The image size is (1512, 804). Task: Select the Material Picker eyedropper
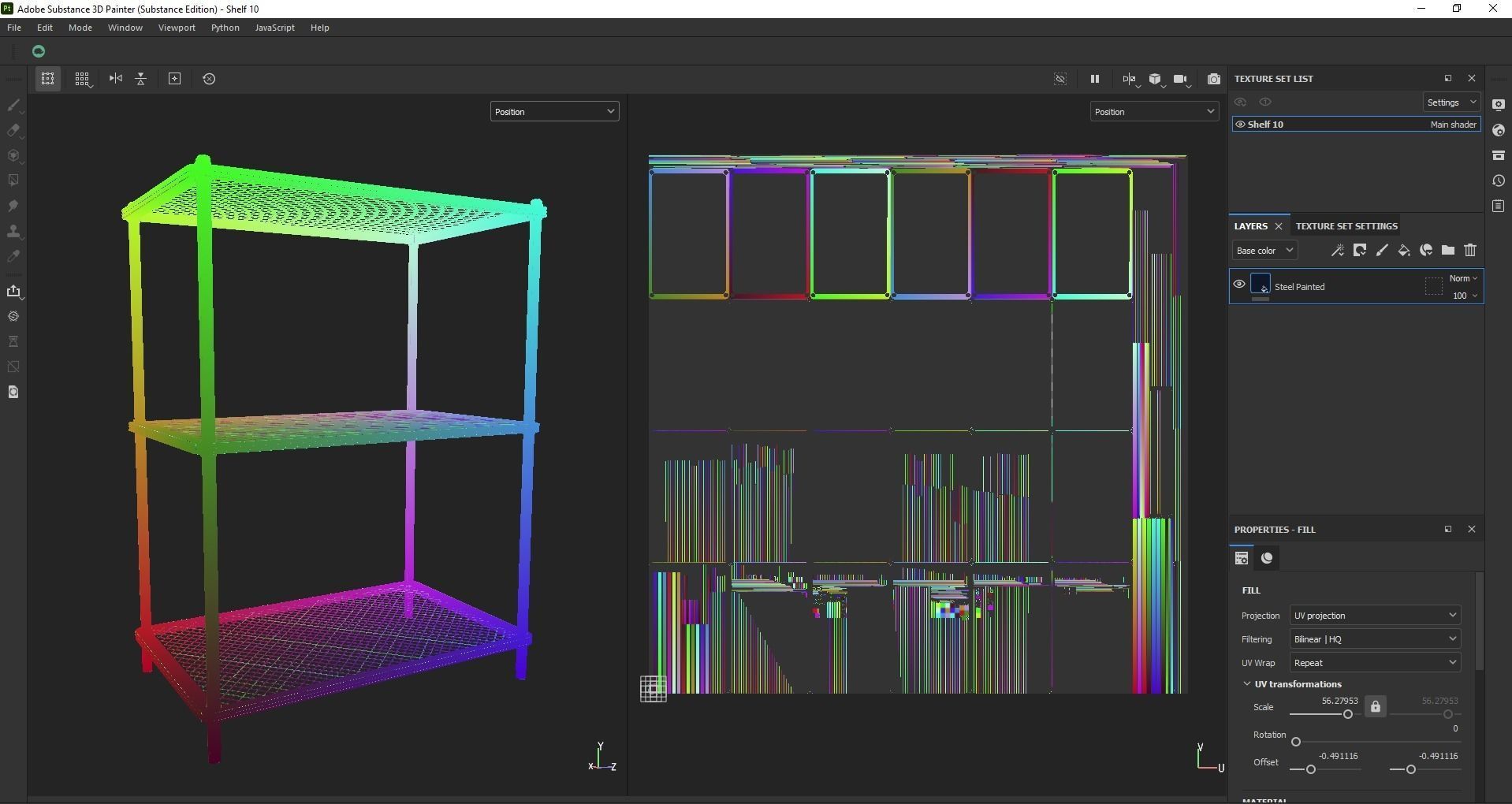click(13, 256)
